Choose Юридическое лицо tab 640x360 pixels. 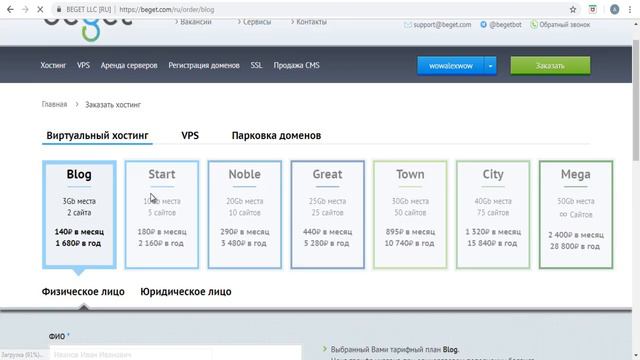pyautogui.click(x=186, y=292)
